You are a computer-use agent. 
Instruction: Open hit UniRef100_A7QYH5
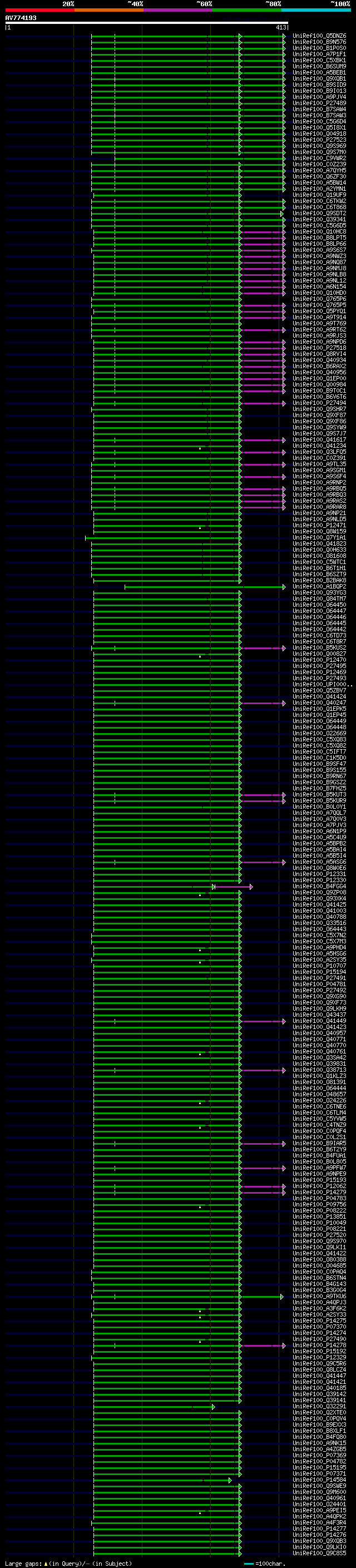[x=319, y=170]
